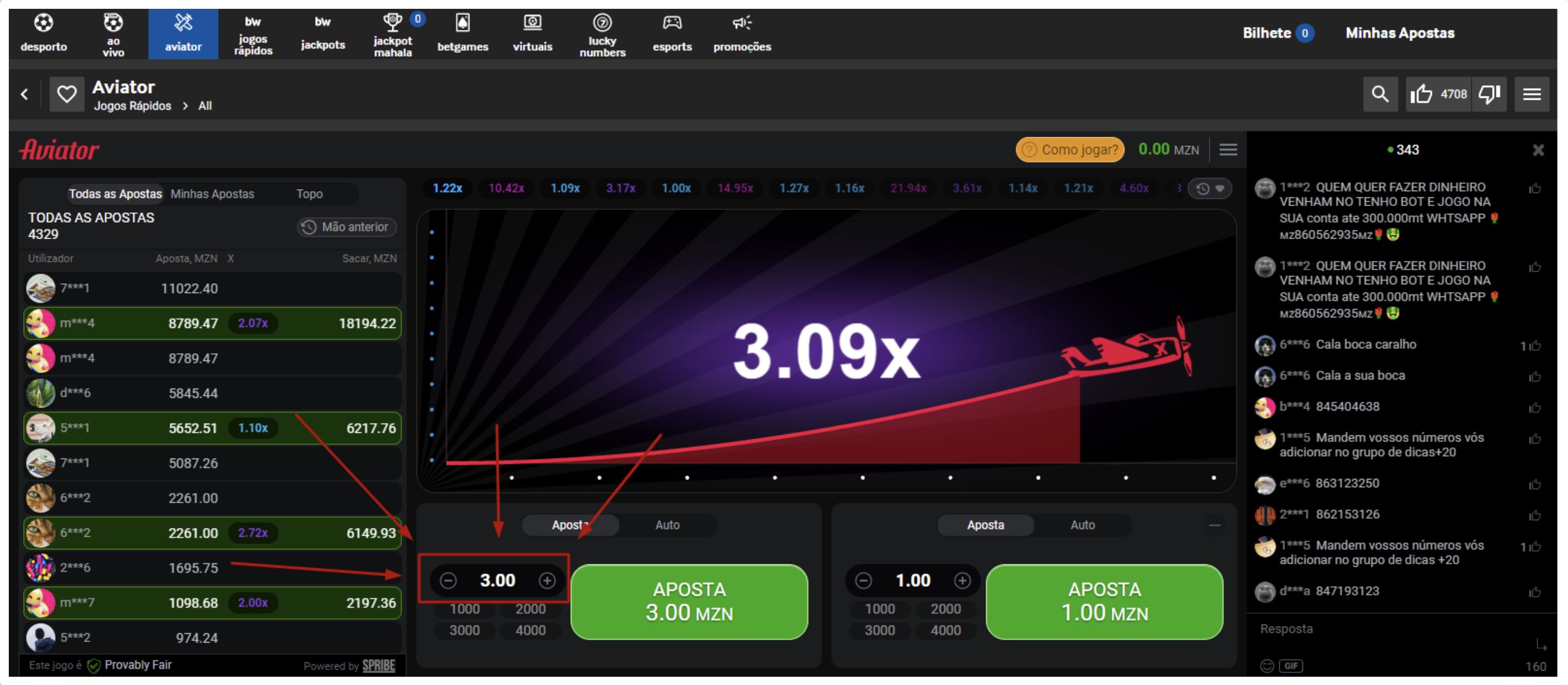Show Mão anterior previous hand
The width and height of the screenshot is (1568, 685).
pyautogui.click(x=347, y=227)
